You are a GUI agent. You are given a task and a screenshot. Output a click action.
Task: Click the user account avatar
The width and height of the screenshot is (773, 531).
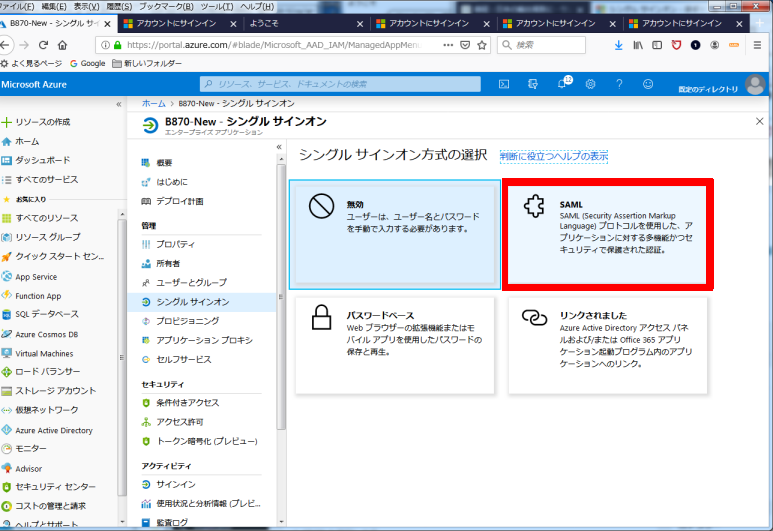754,84
